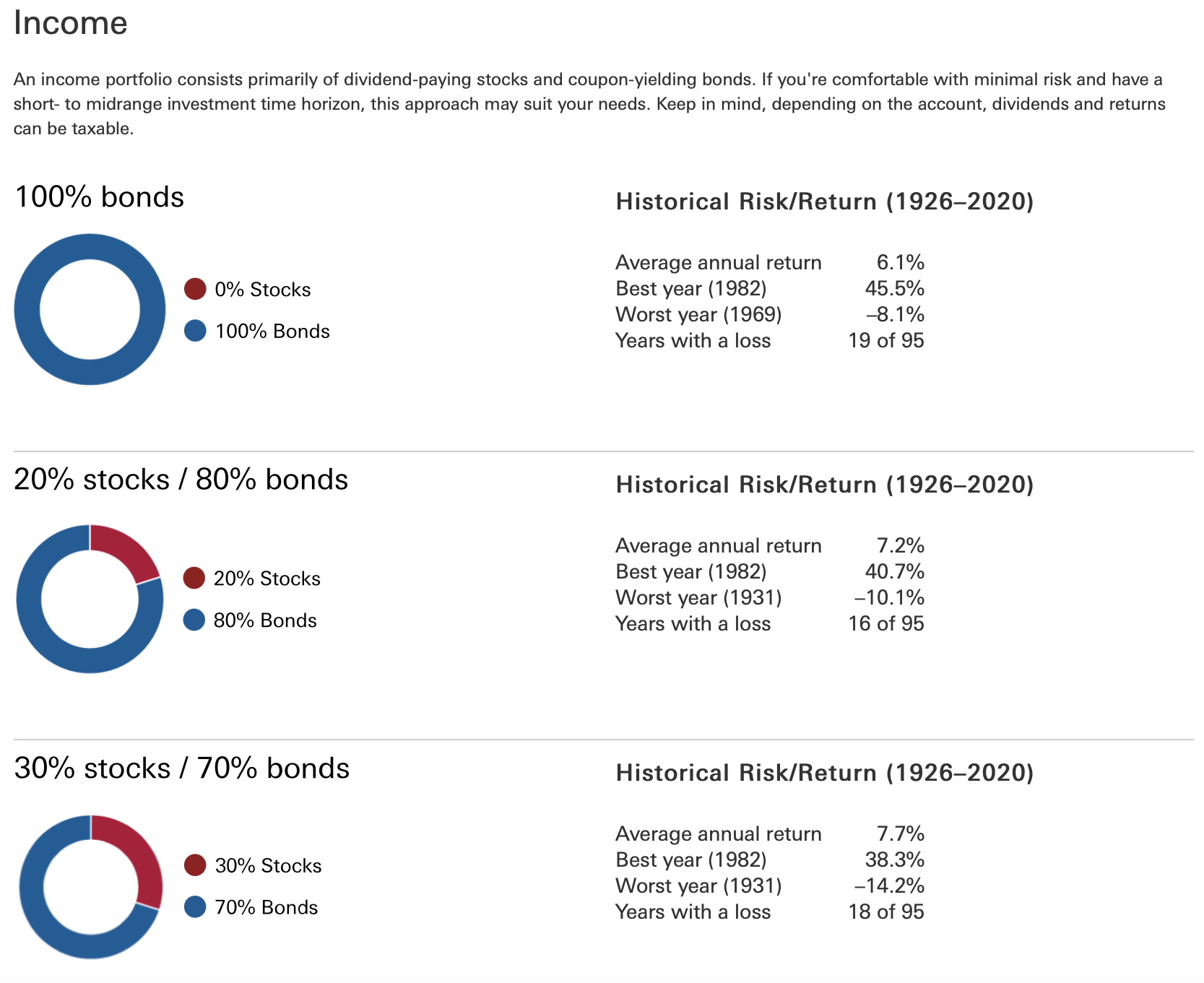Click the blue 70% Bonds legend dot
Screen dimensions: 1204x983
[x=195, y=906]
